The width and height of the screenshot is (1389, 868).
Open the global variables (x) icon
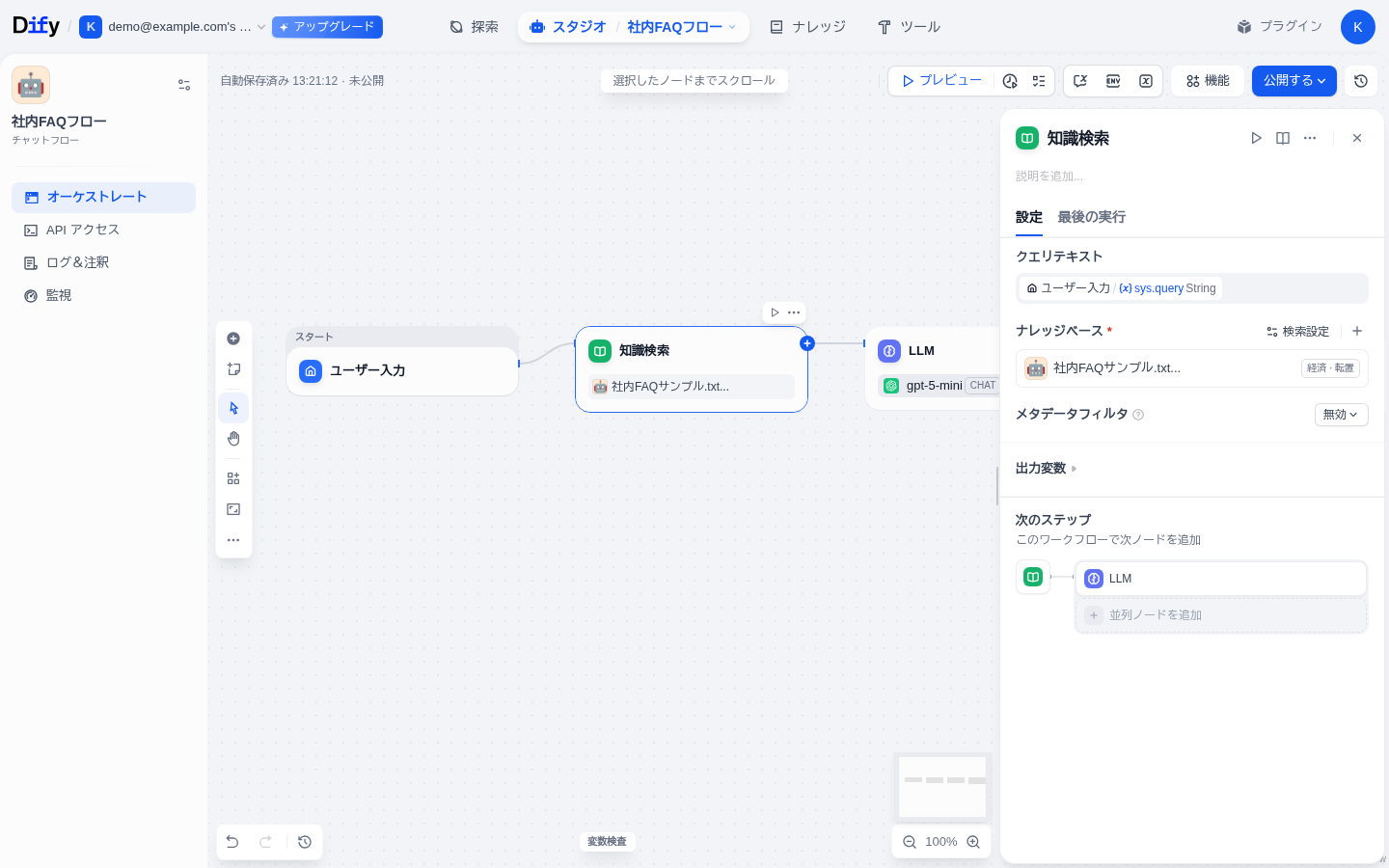(1146, 81)
